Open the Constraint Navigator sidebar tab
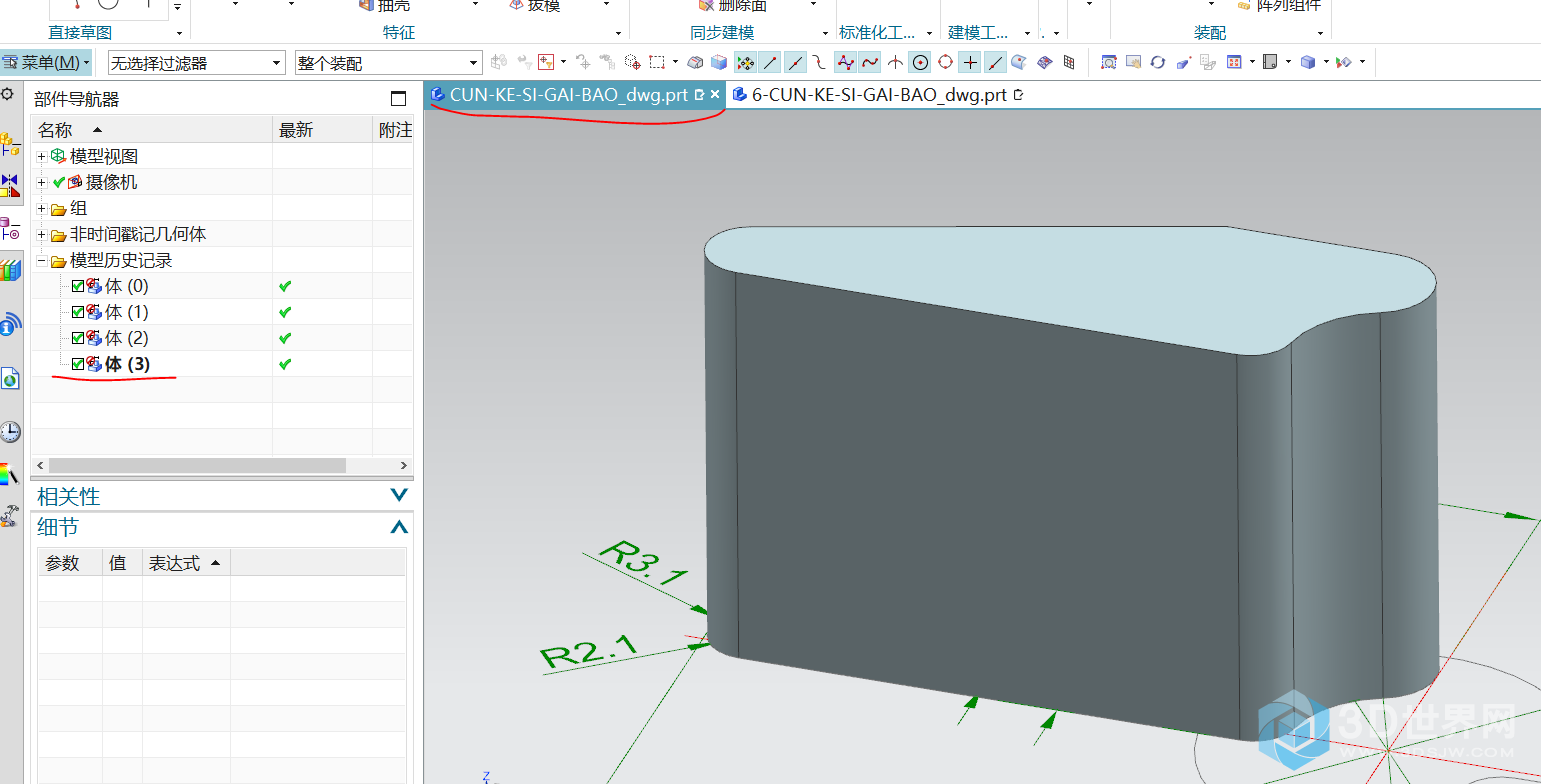The width and height of the screenshot is (1541, 784). 10,186
